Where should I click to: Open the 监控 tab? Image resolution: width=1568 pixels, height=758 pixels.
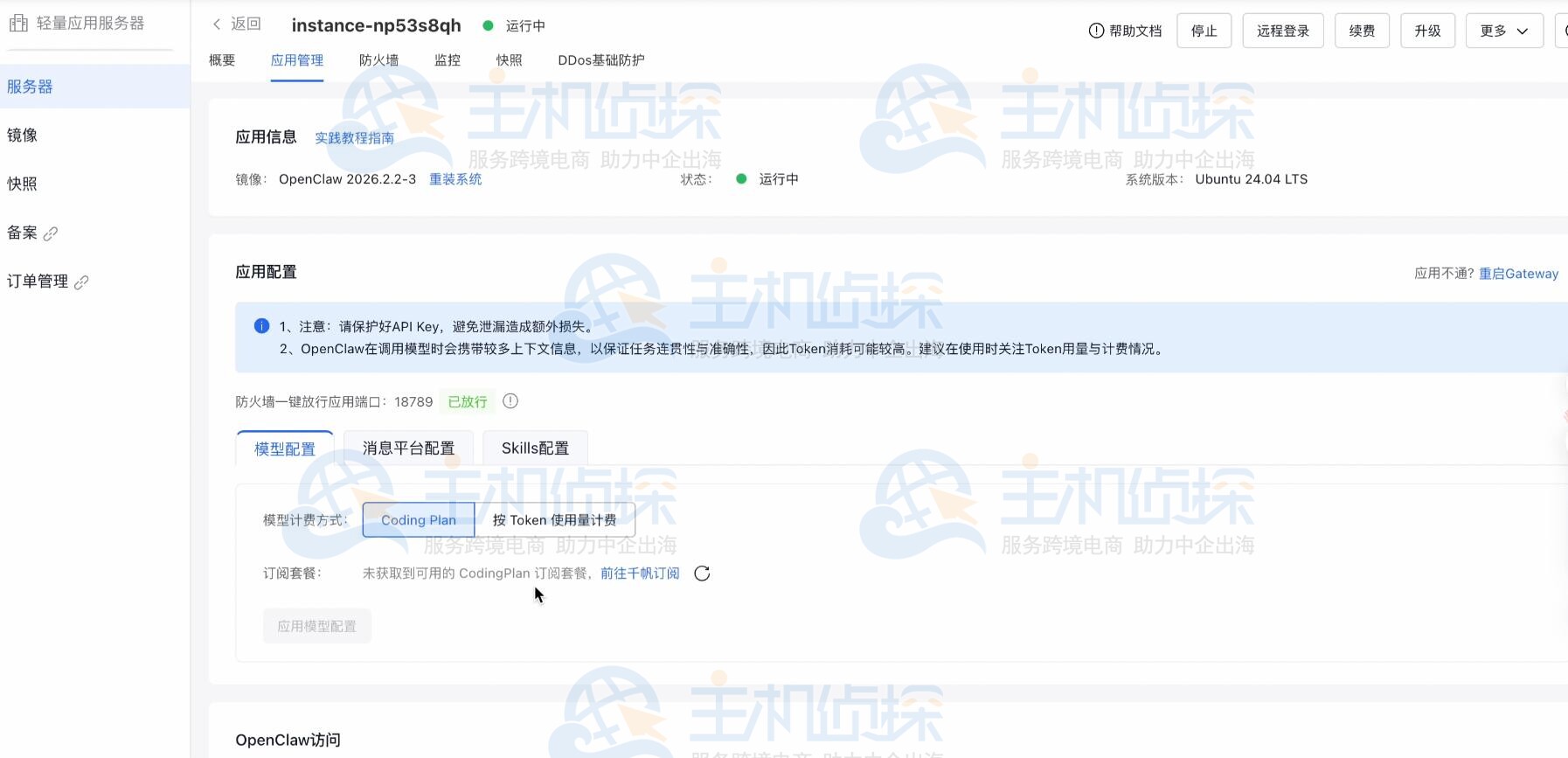click(x=448, y=60)
